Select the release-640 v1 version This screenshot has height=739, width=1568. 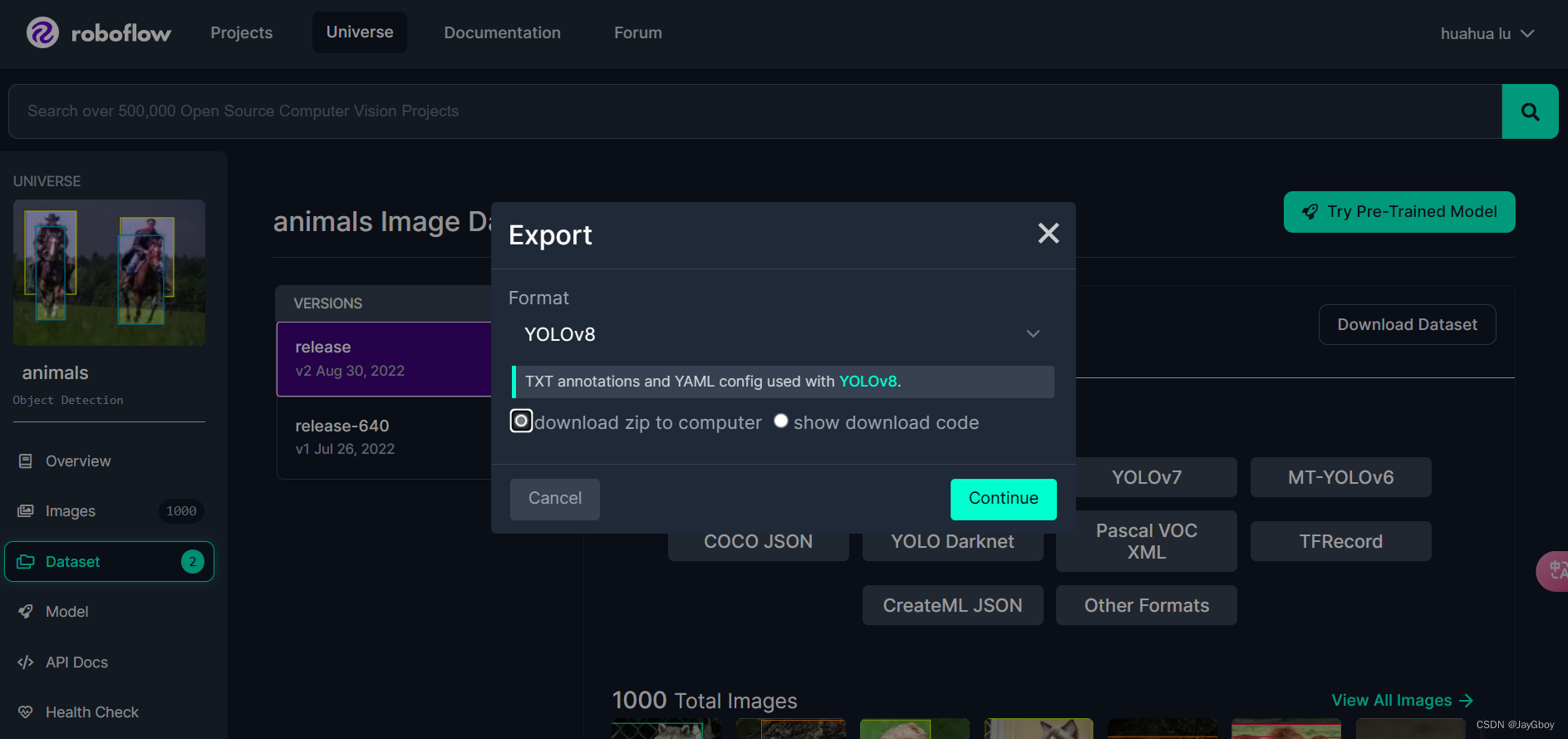pyautogui.click(x=384, y=437)
